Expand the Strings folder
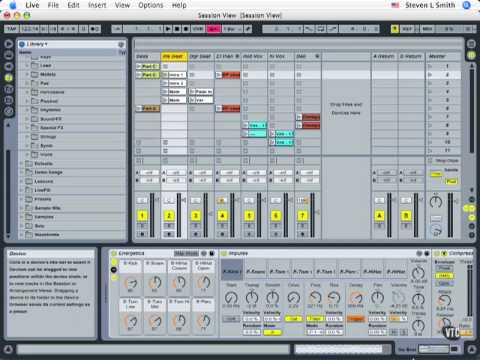The image size is (480, 360). pyautogui.click(x=27, y=137)
